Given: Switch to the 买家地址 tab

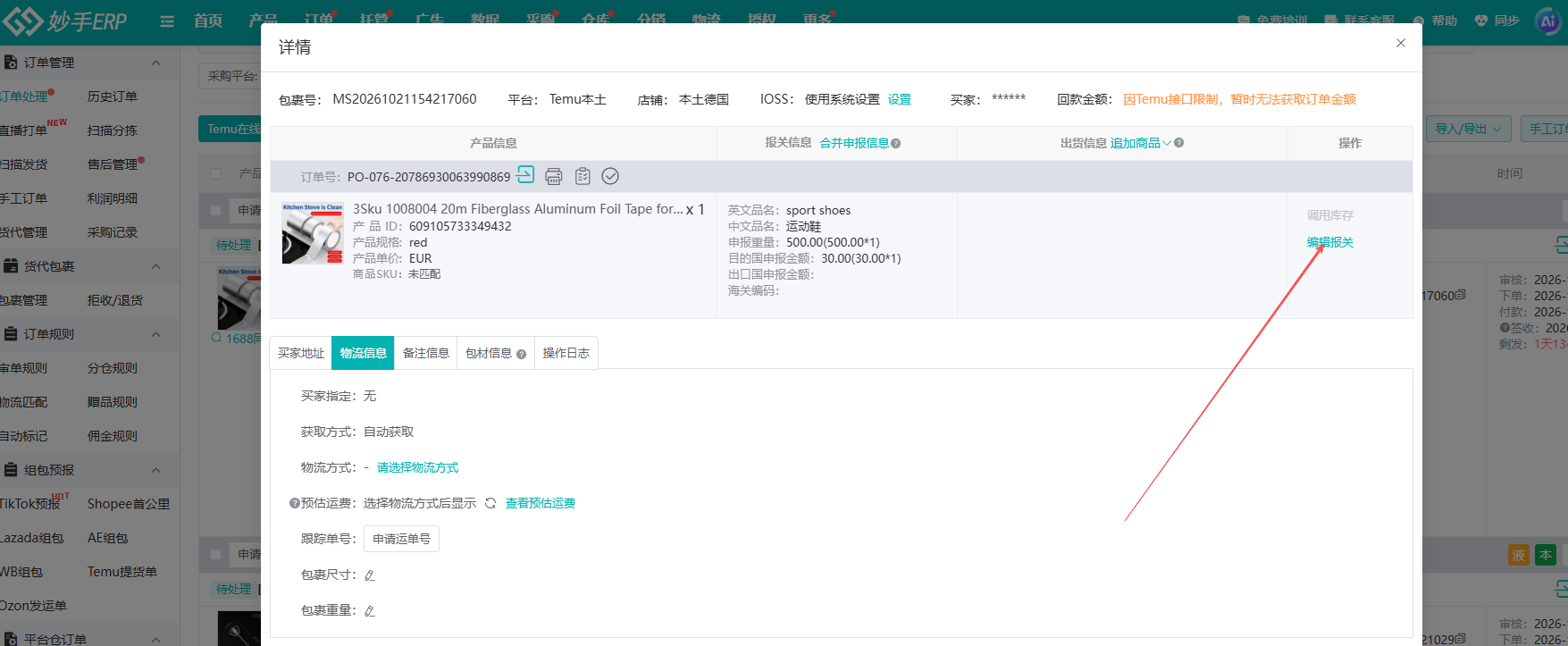Looking at the screenshot, I should click(x=301, y=353).
